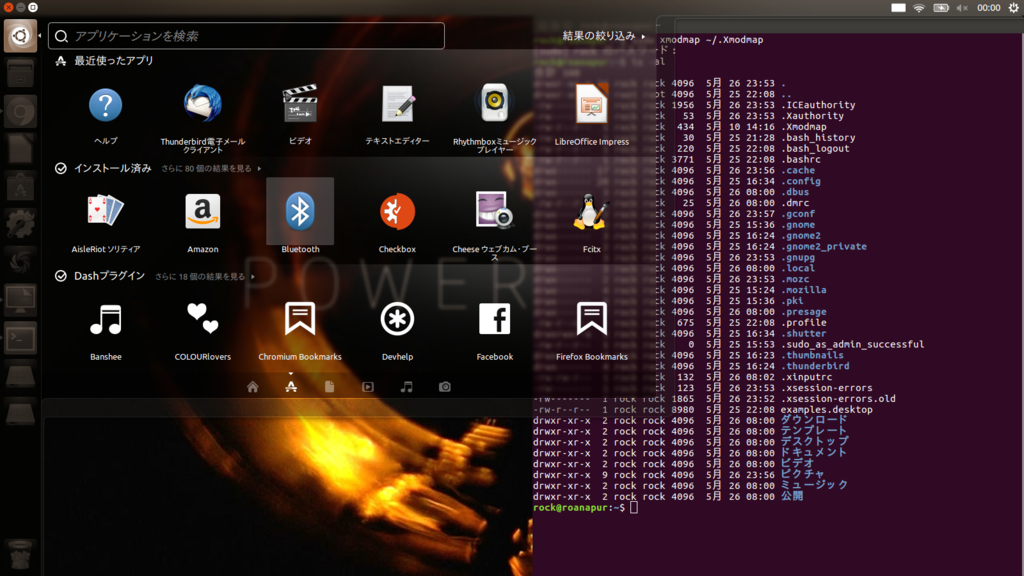Show 18 more Dash plugin results
1024x576 pixels.
[204, 276]
